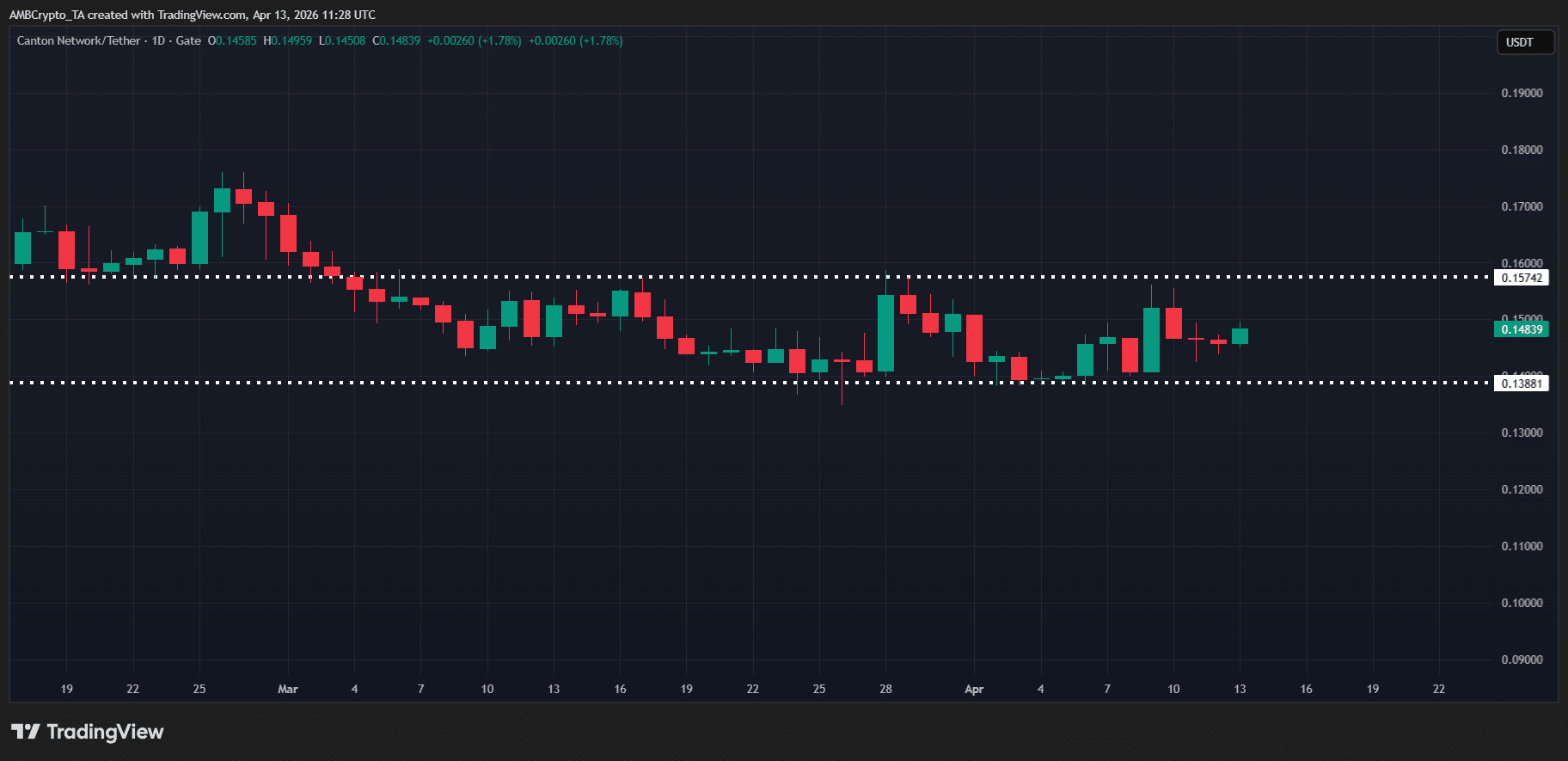Select the 0.15742 resistance price label
The height and width of the screenshot is (761, 1568).
[x=1522, y=278]
